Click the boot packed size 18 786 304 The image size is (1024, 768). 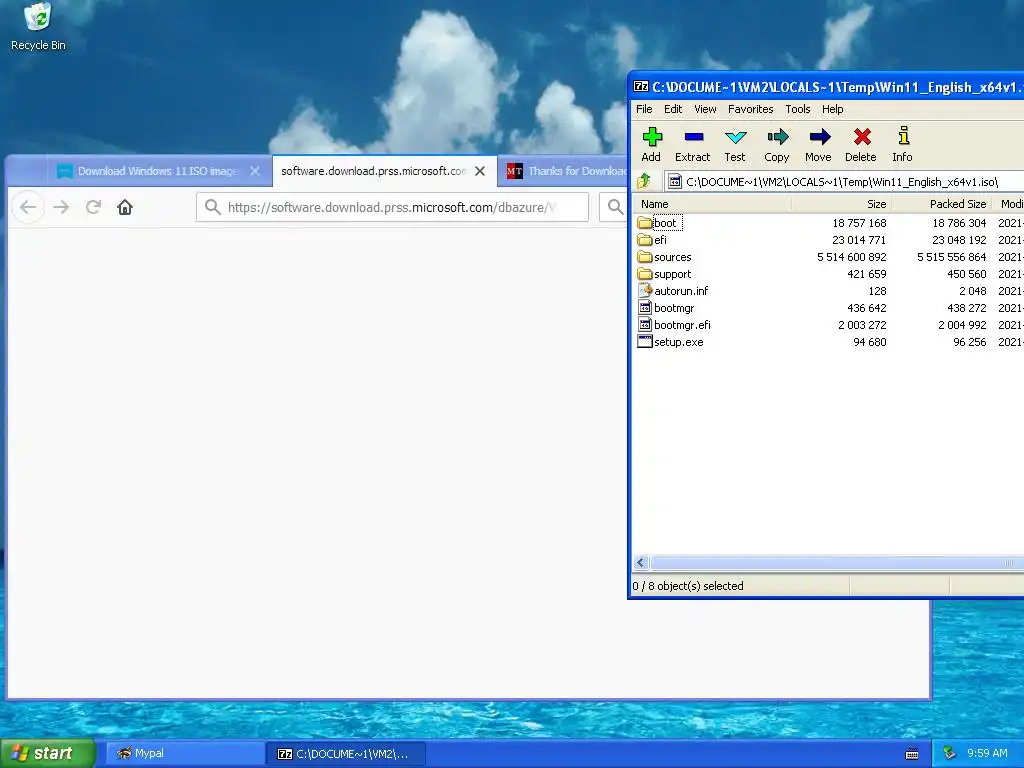959,223
